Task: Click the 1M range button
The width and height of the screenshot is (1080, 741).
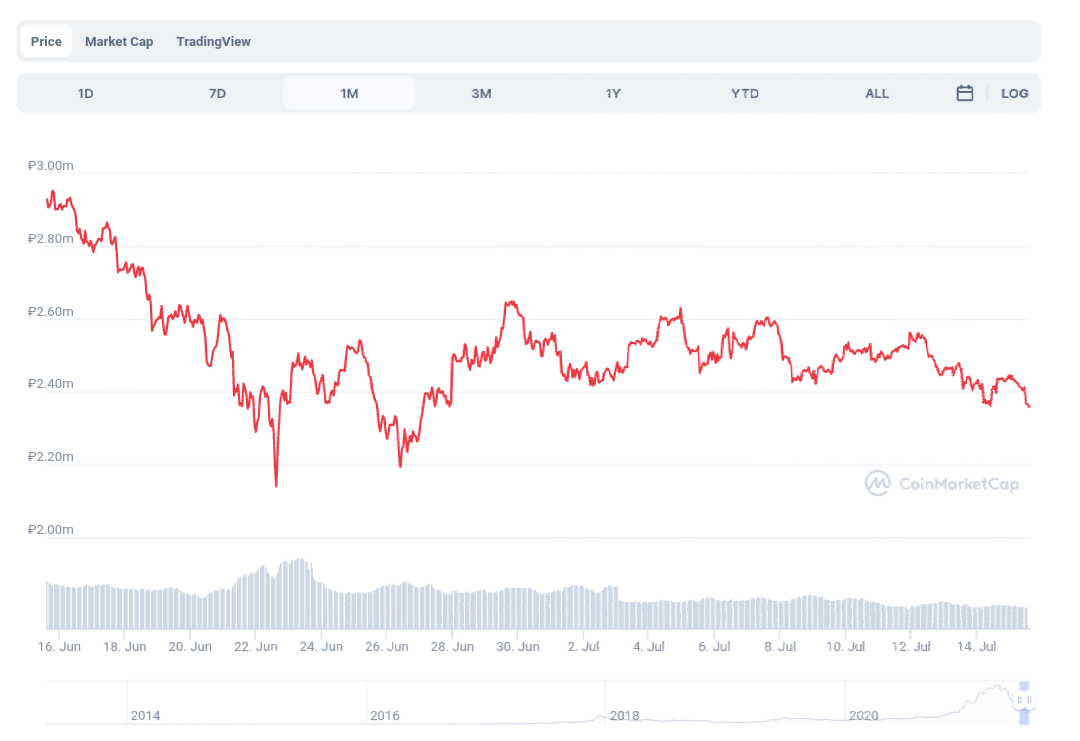Action: click(x=349, y=93)
